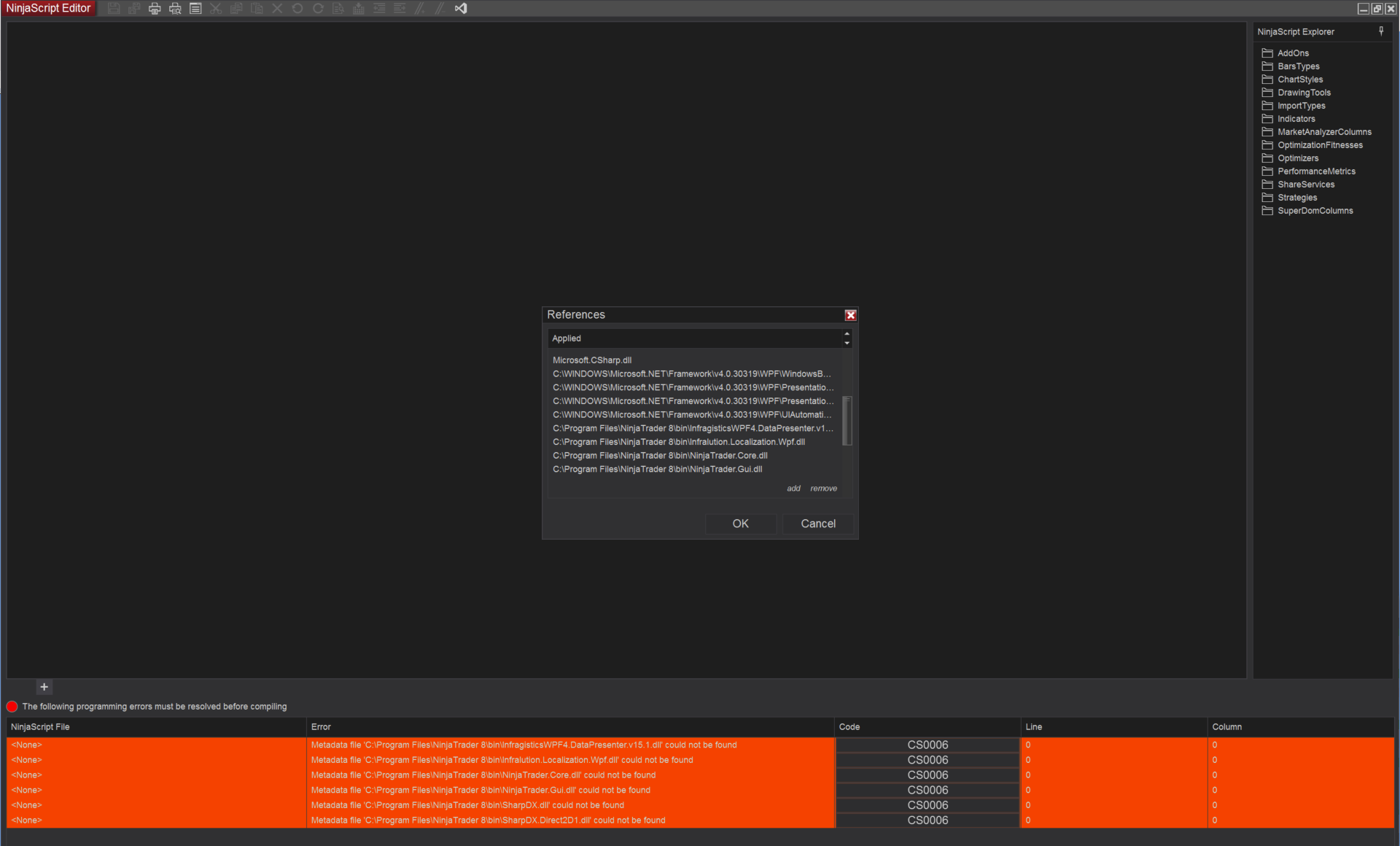Click the Print toolbar icon
This screenshot has width=1400, height=846.
[x=155, y=9]
